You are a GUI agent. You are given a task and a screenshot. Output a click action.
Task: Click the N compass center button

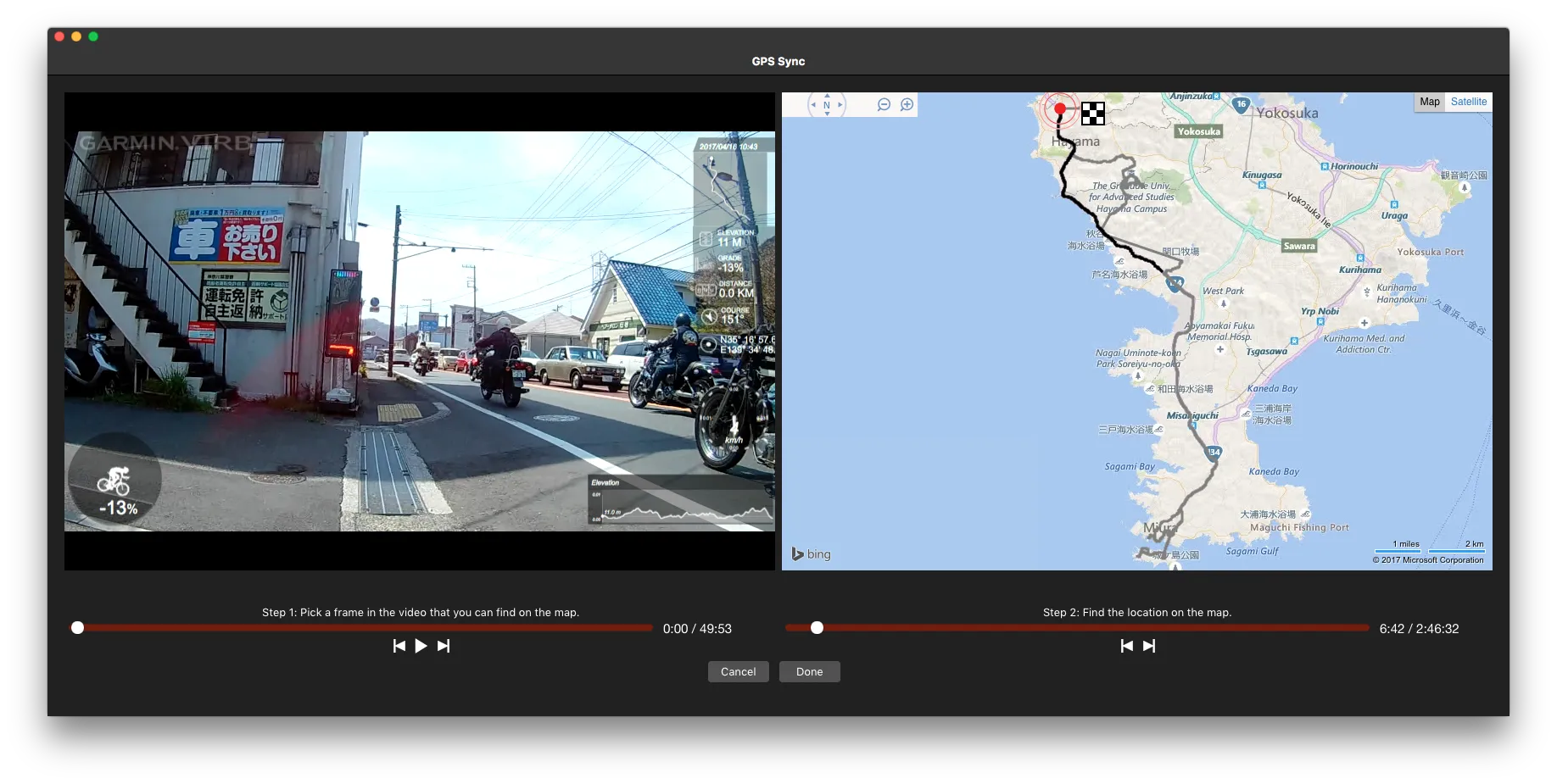[x=827, y=105]
